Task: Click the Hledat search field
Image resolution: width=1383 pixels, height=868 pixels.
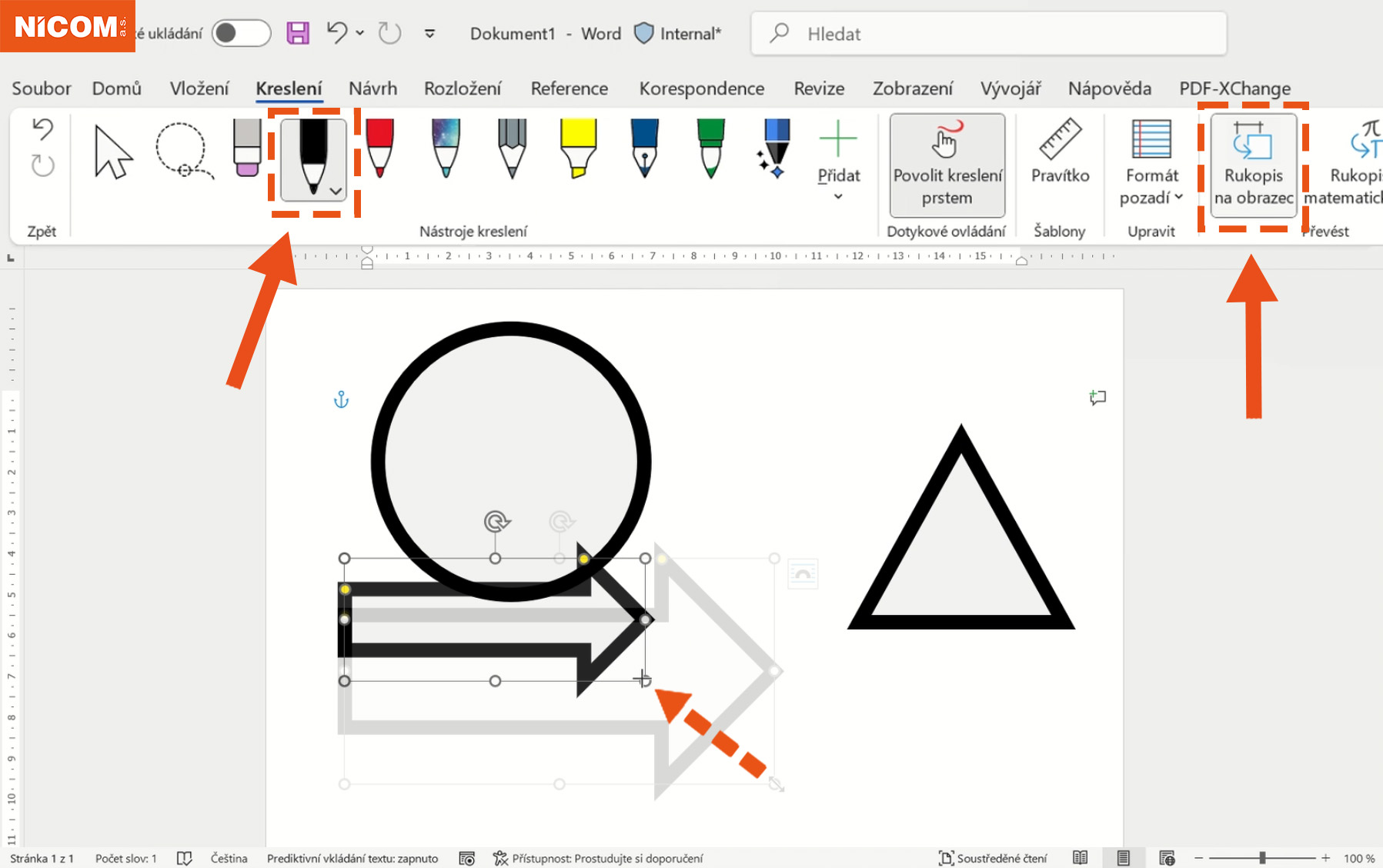Action: tap(988, 34)
